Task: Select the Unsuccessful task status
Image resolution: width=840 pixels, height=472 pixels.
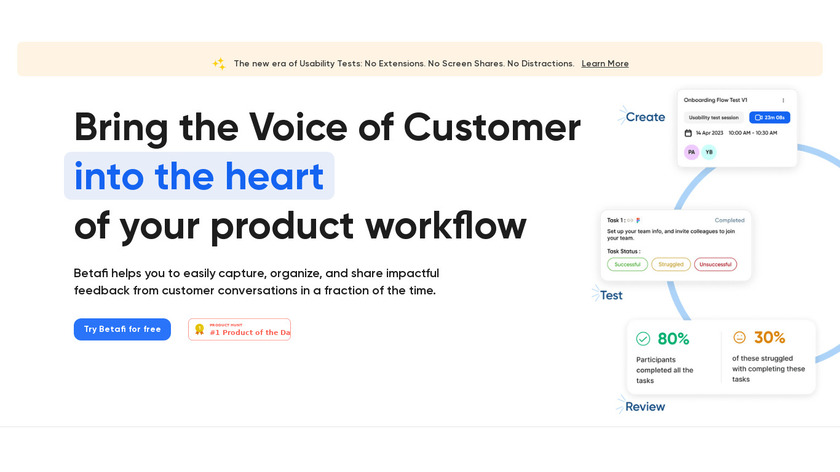Action: pyautogui.click(x=715, y=264)
